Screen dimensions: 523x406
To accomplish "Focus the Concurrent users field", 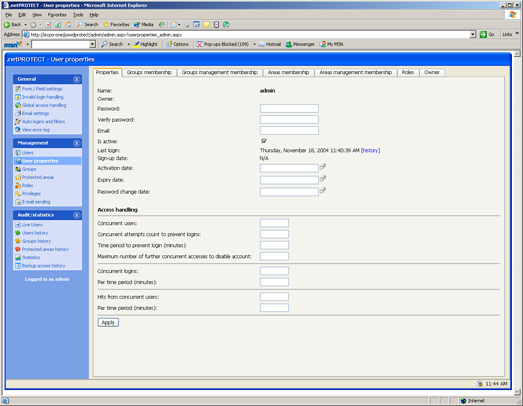I will tap(274, 223).
